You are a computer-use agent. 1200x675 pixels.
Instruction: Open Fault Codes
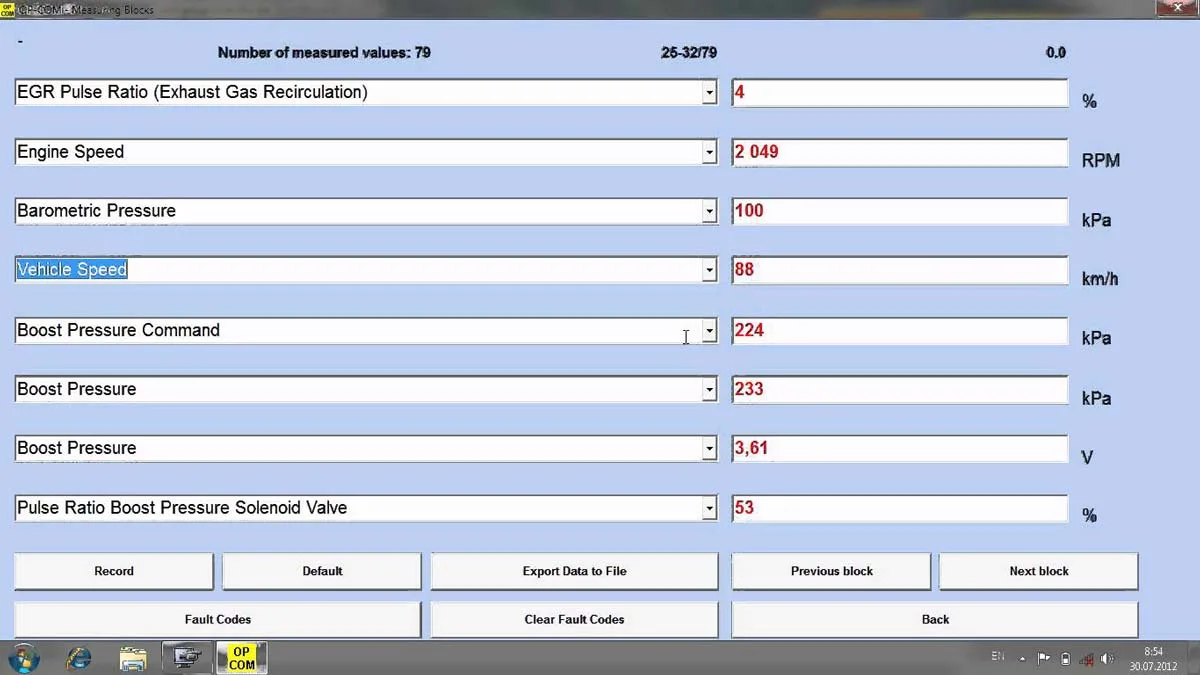217,619
